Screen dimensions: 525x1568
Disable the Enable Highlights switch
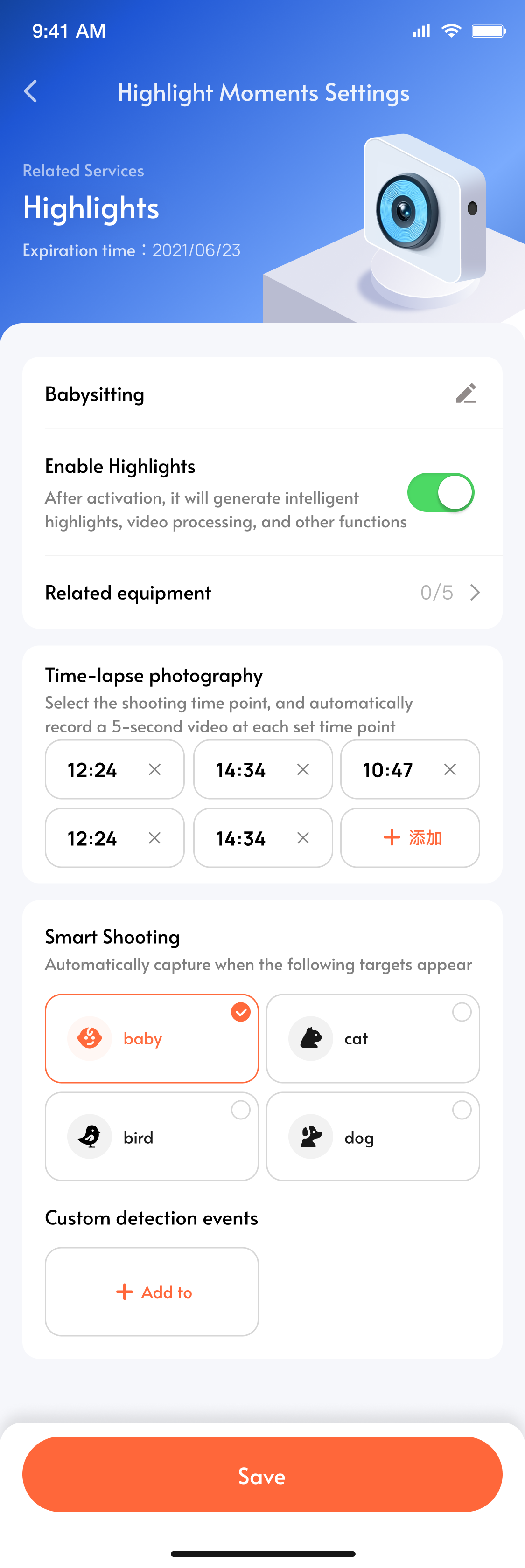click(x=441, y=492)
